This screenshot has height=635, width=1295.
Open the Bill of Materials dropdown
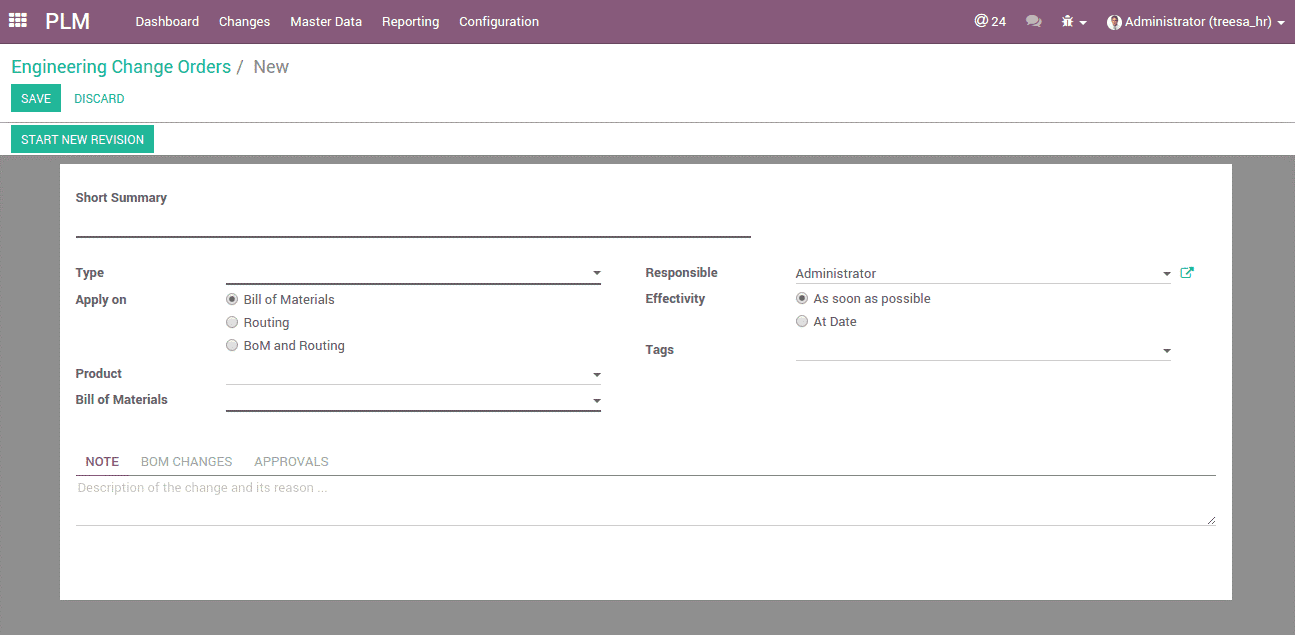point(596,401)
